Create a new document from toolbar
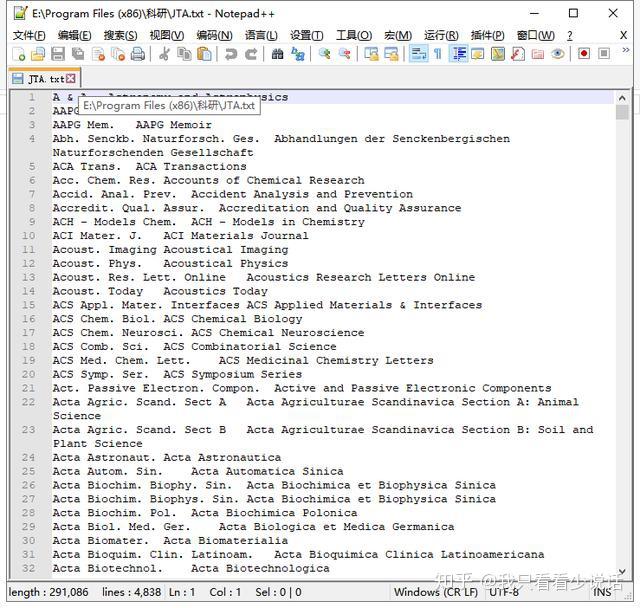This screenshot has height=608, width=640. click(x=19, y=54)
